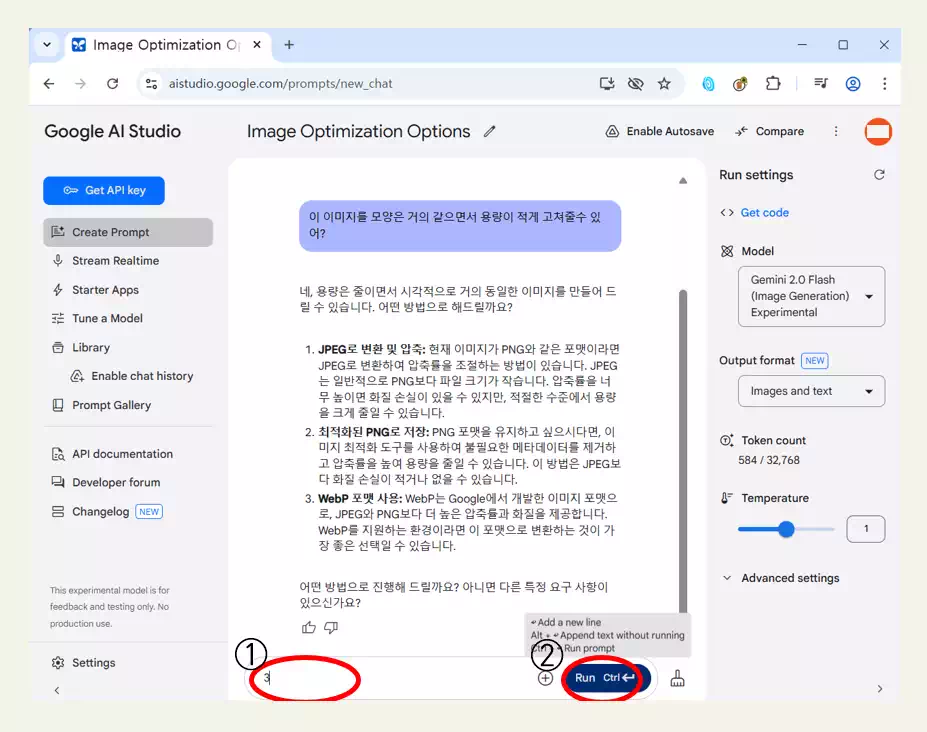Open the Starter Apps section
The image size is (927, 732).
click(104, 290)
